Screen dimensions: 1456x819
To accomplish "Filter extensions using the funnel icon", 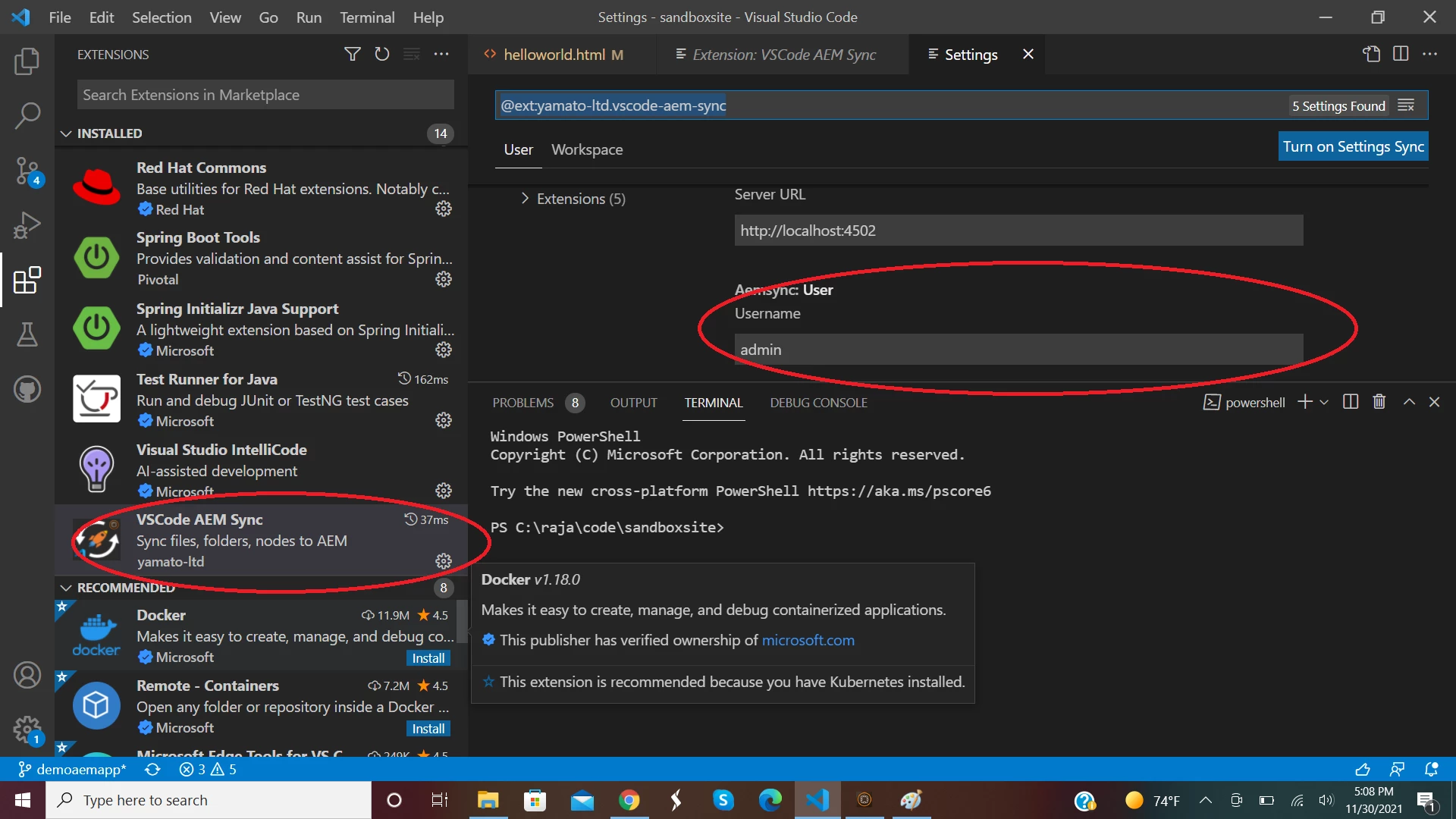I will (352, 55).
